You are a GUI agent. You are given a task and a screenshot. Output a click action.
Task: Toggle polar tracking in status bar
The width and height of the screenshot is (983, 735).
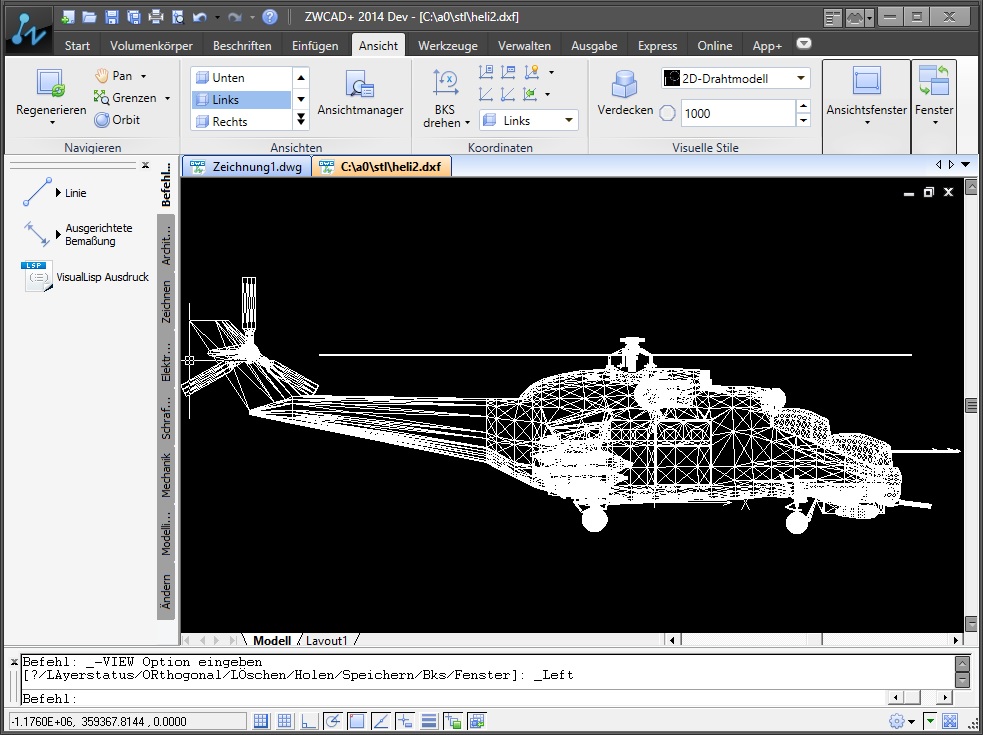point(333,721)
